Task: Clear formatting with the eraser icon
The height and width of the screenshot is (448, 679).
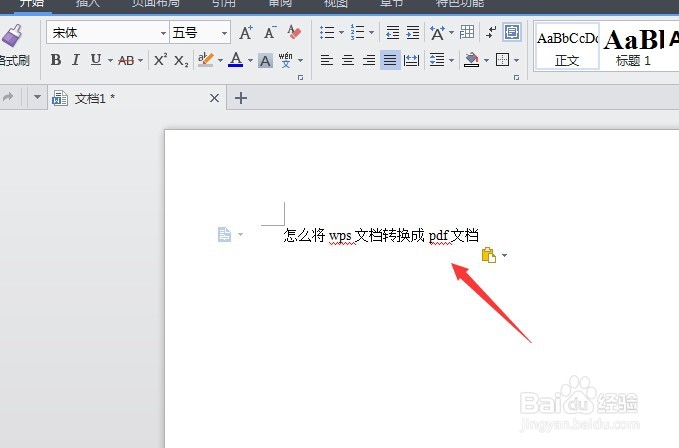Action: tap(294, 32)
